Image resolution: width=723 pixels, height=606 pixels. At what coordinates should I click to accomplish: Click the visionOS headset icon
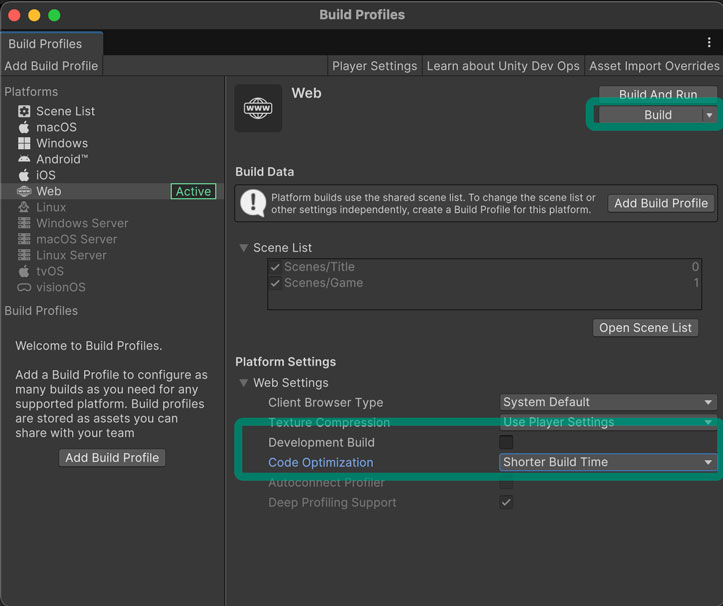pos(24,287)
